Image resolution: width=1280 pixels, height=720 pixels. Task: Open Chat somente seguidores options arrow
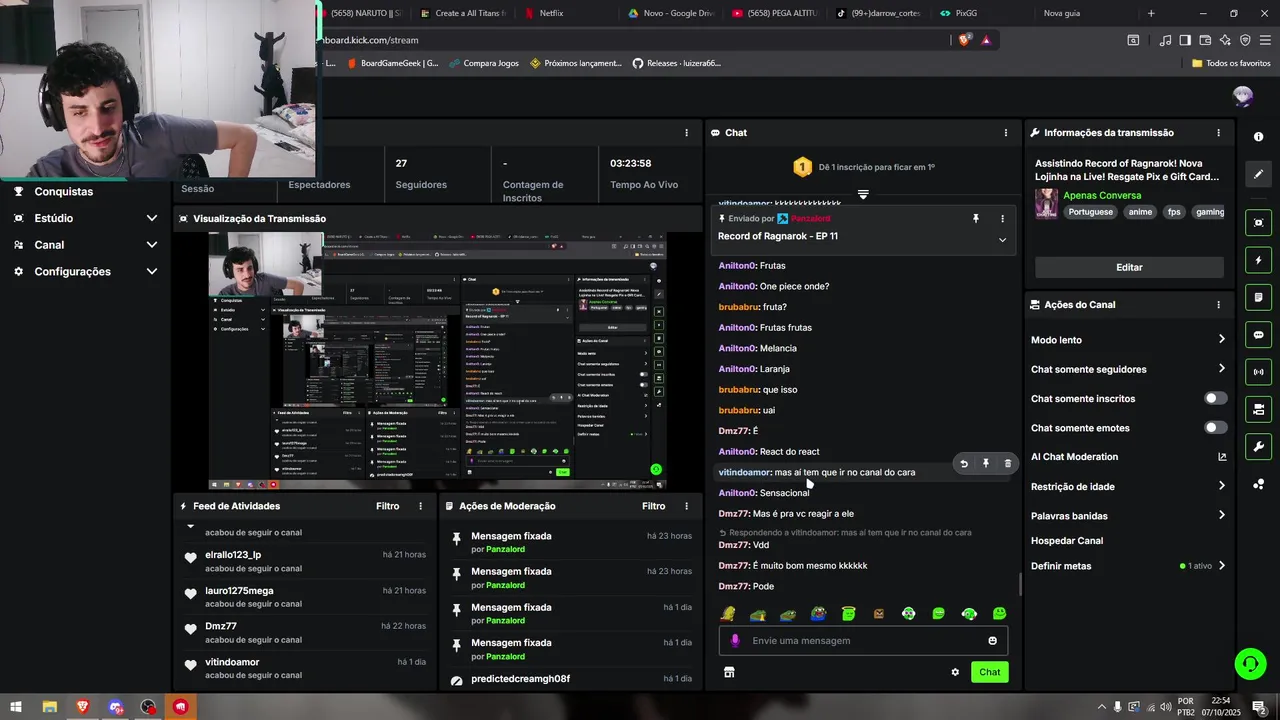point(1221,369)
